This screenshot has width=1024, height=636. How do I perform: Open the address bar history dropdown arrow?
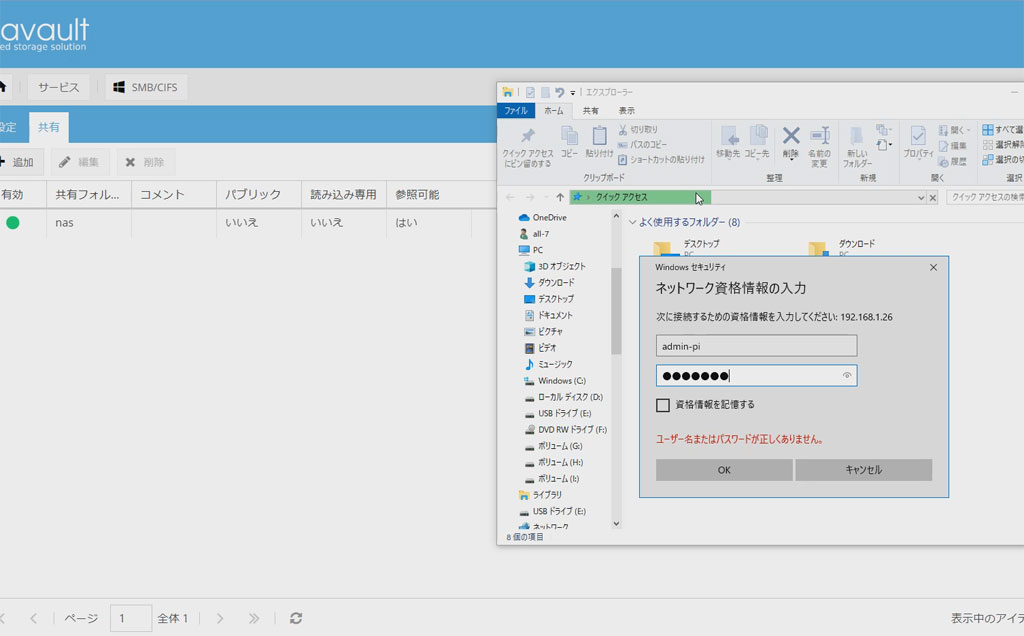click(x=921, y=198)
